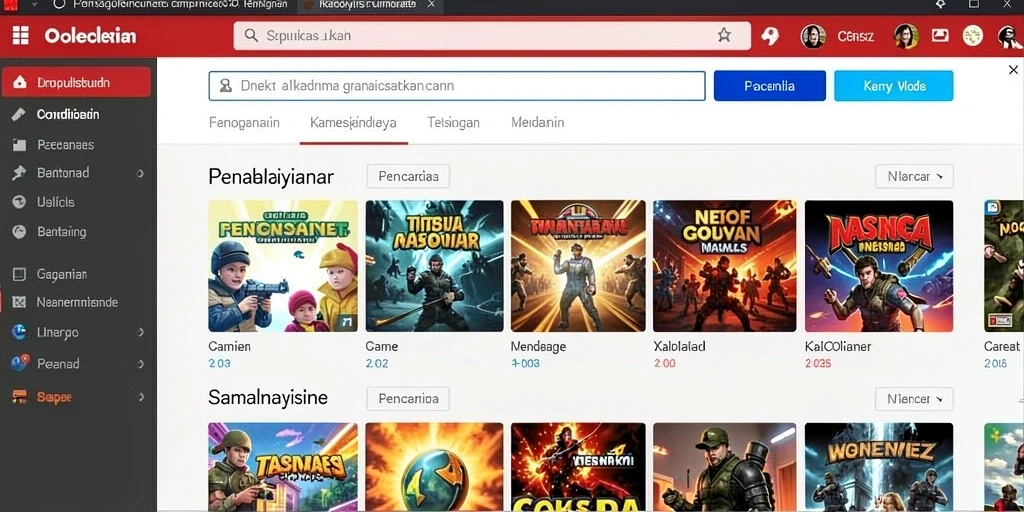Open the Titsua Nasoviar game thumbnail
The width and height of the screenshot is (1024, 512).
coord(434,266)
